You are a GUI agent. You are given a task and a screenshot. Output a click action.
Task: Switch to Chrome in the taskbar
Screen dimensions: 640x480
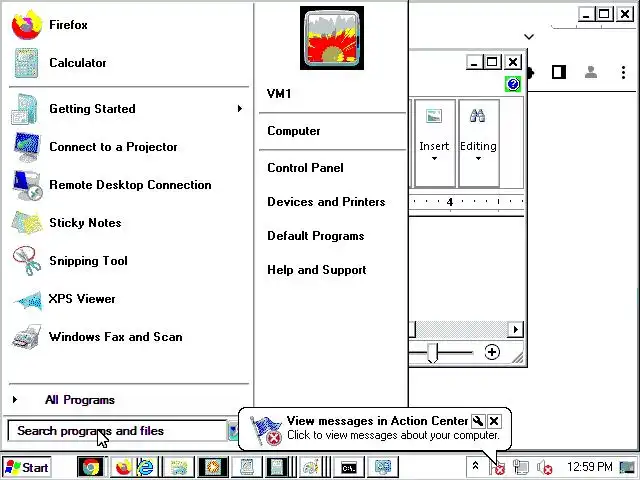tap(91, 467)
